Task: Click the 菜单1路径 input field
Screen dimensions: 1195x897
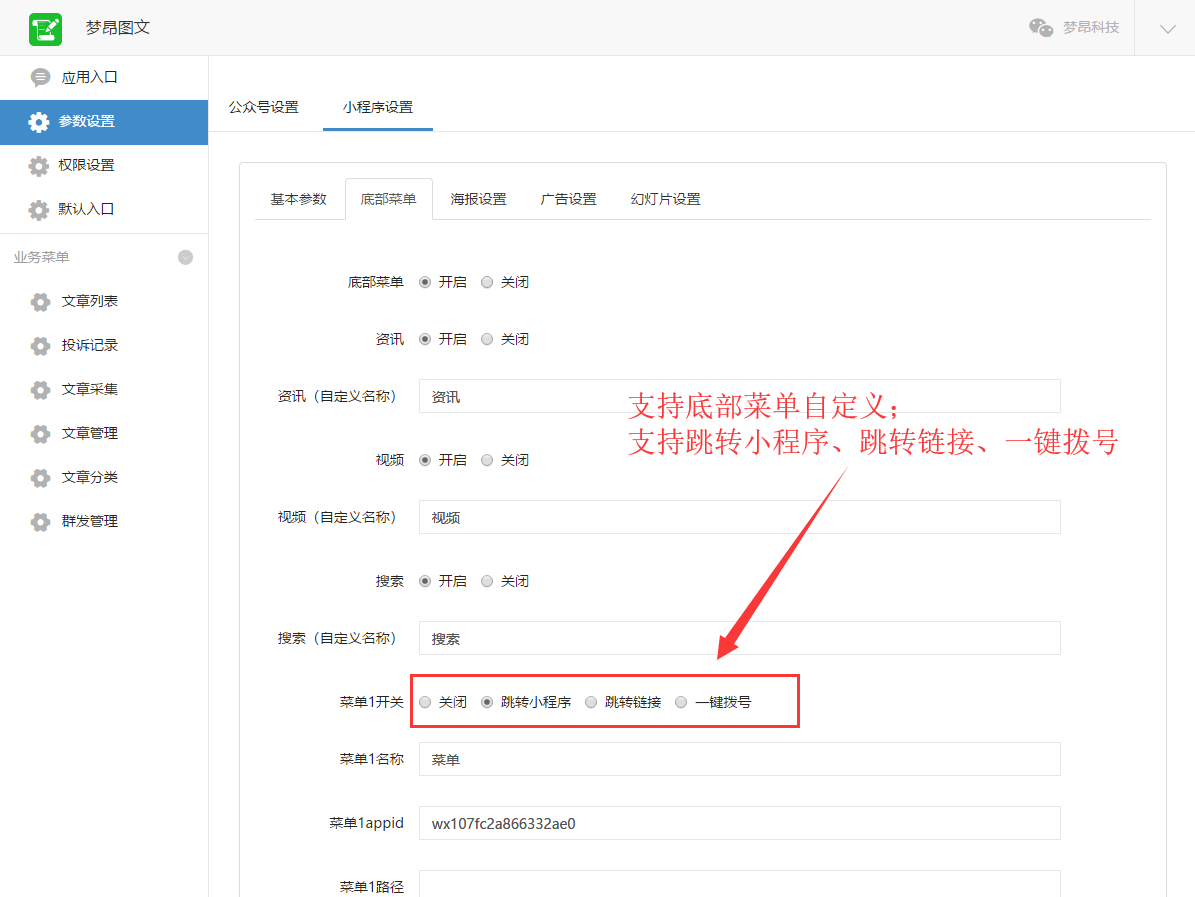Action: [739, 884]
